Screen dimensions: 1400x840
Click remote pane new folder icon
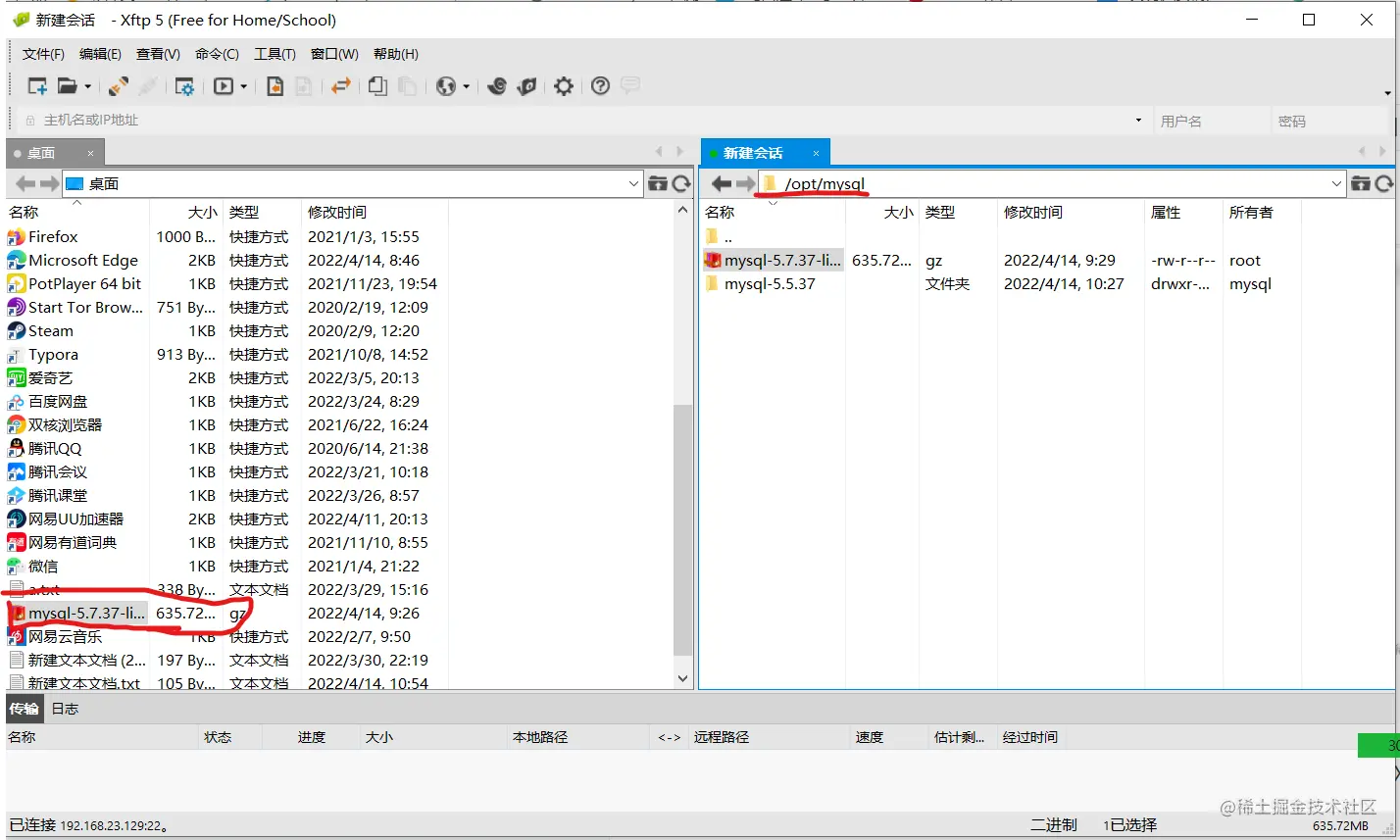pyautogui.click(x=1361, y=183)
